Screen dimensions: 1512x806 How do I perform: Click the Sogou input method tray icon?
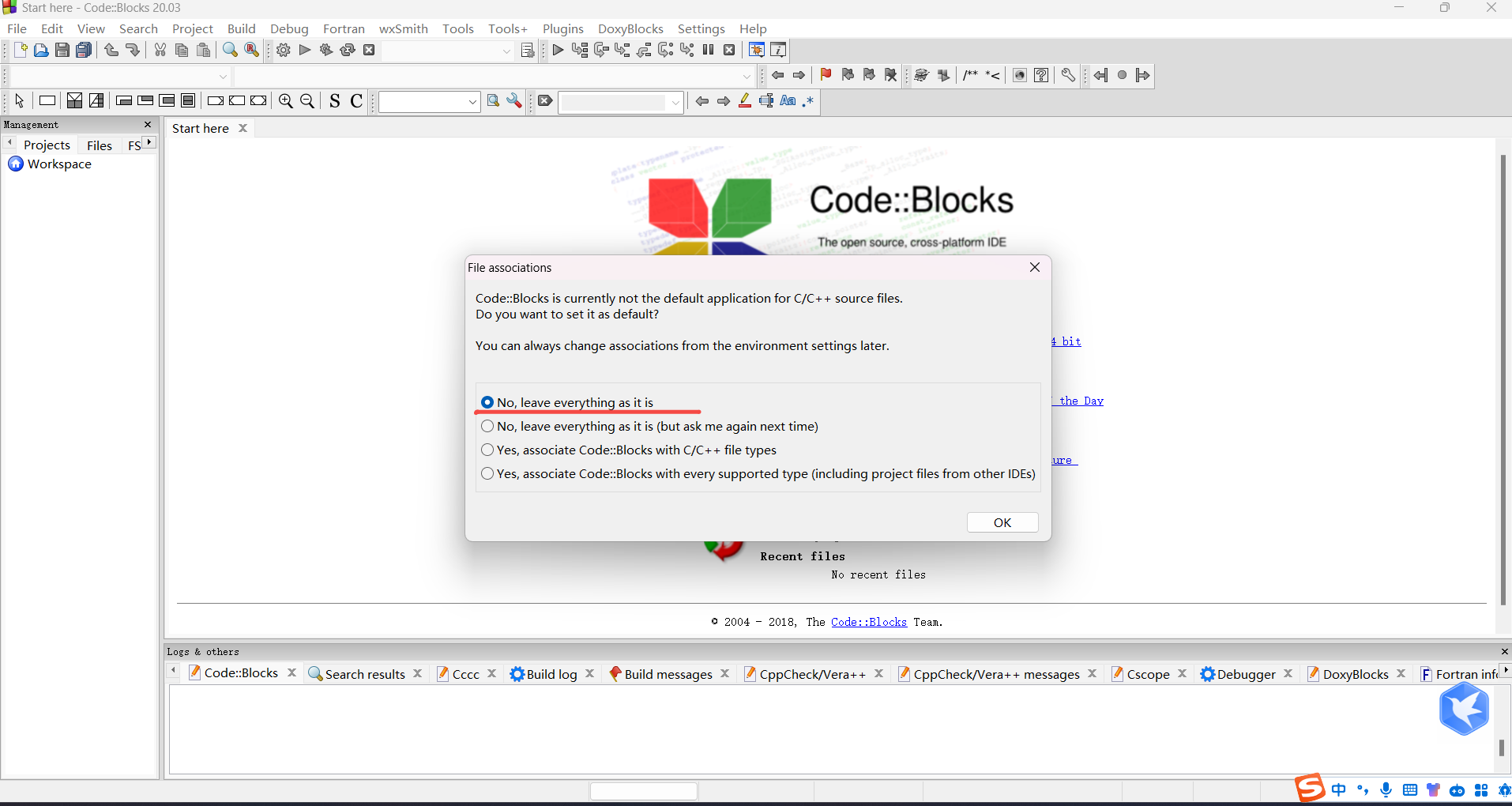tap(1310, 789)
